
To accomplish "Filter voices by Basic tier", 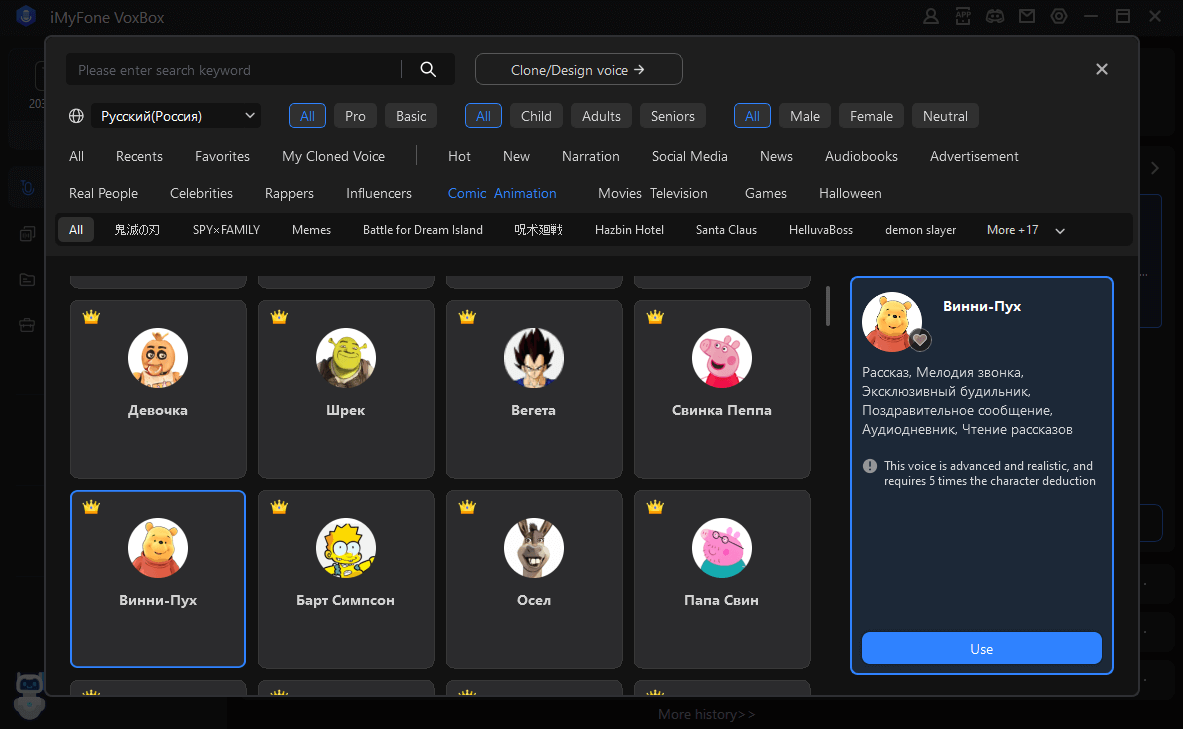I will (x=411, y=115).
